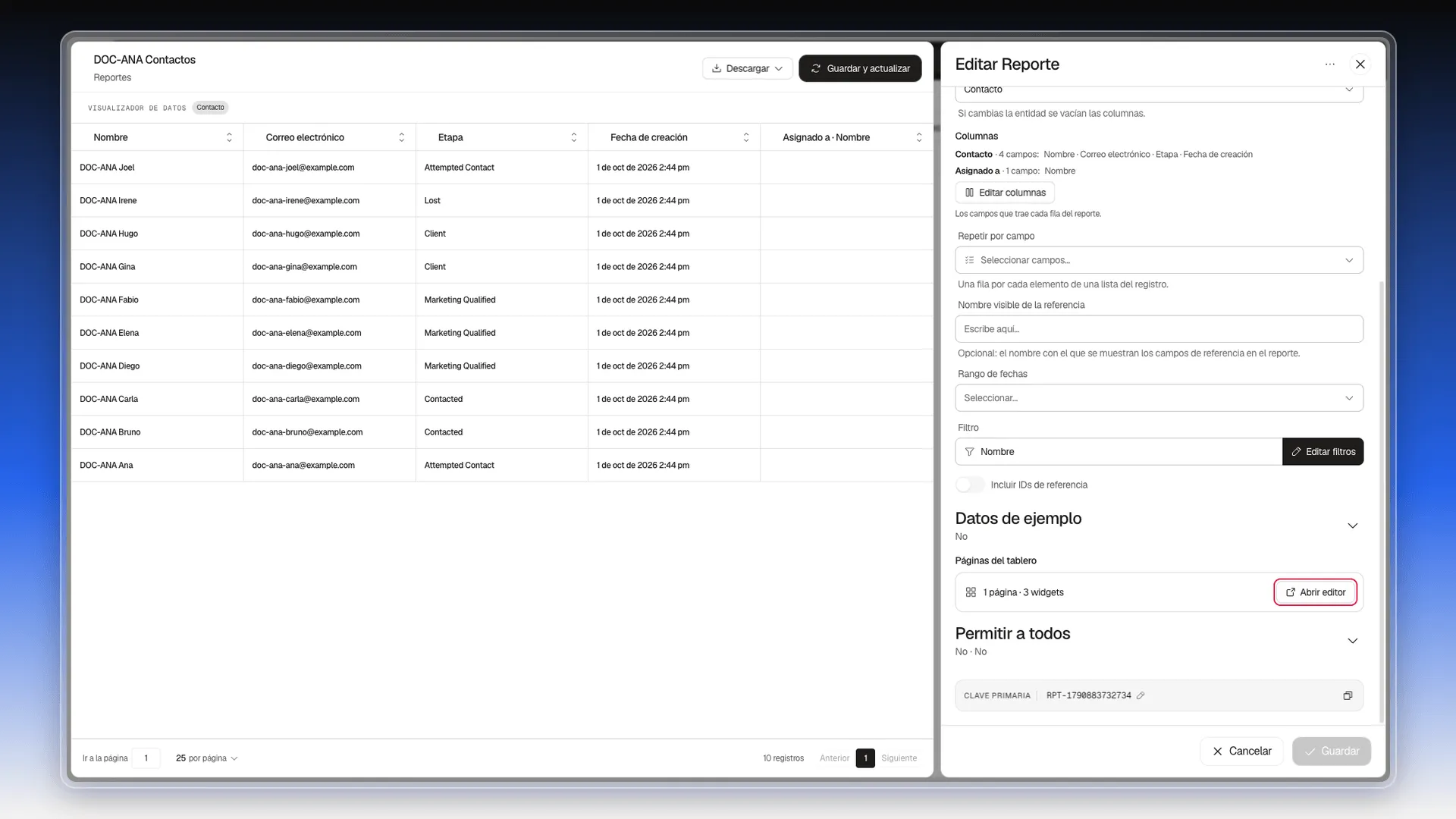Sort by Nombre column
The width and height of the screenshot is (1456, 819).
tap(229, 137)
